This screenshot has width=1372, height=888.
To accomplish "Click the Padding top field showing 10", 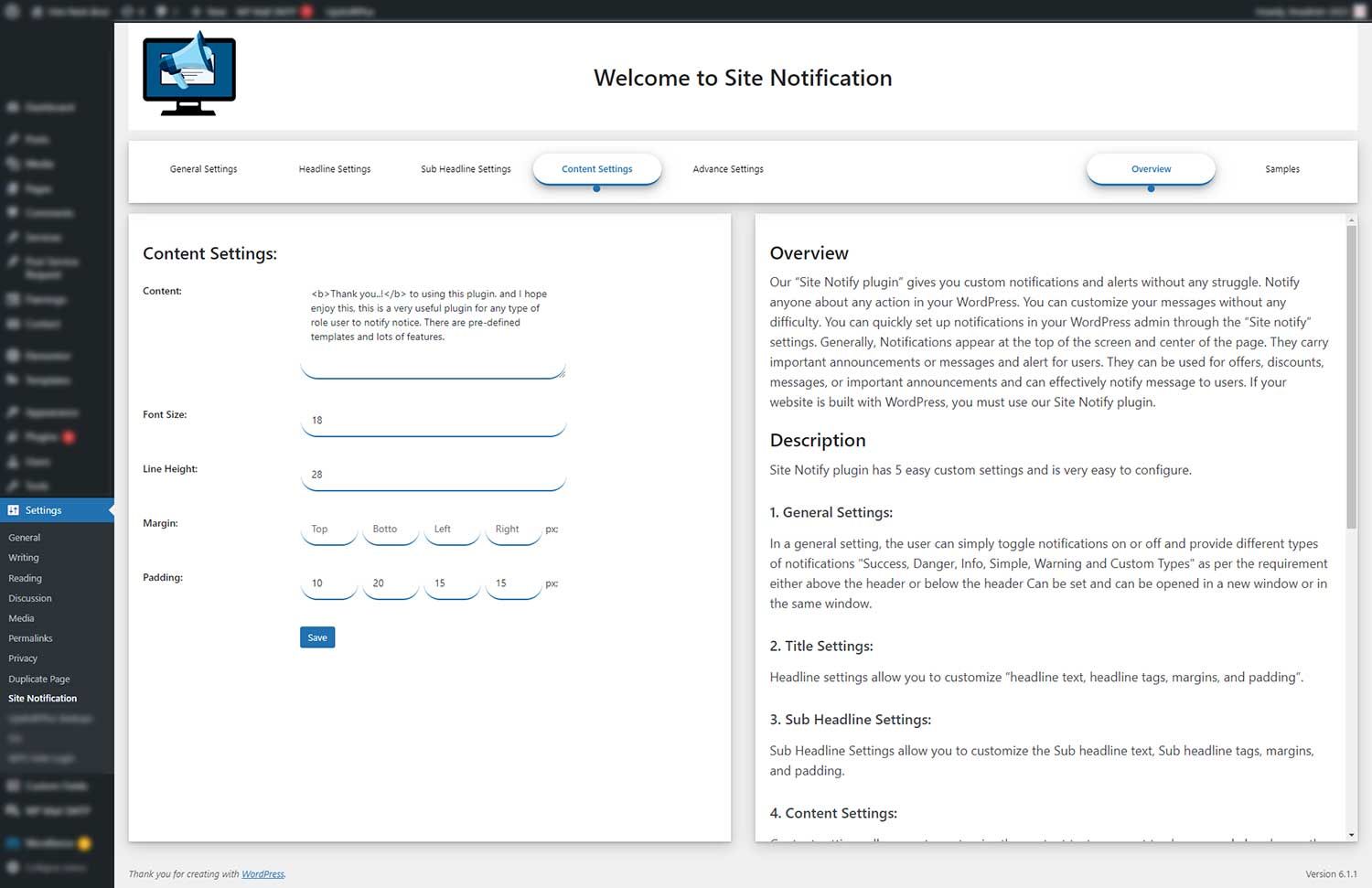I will (x=328, y=583).
